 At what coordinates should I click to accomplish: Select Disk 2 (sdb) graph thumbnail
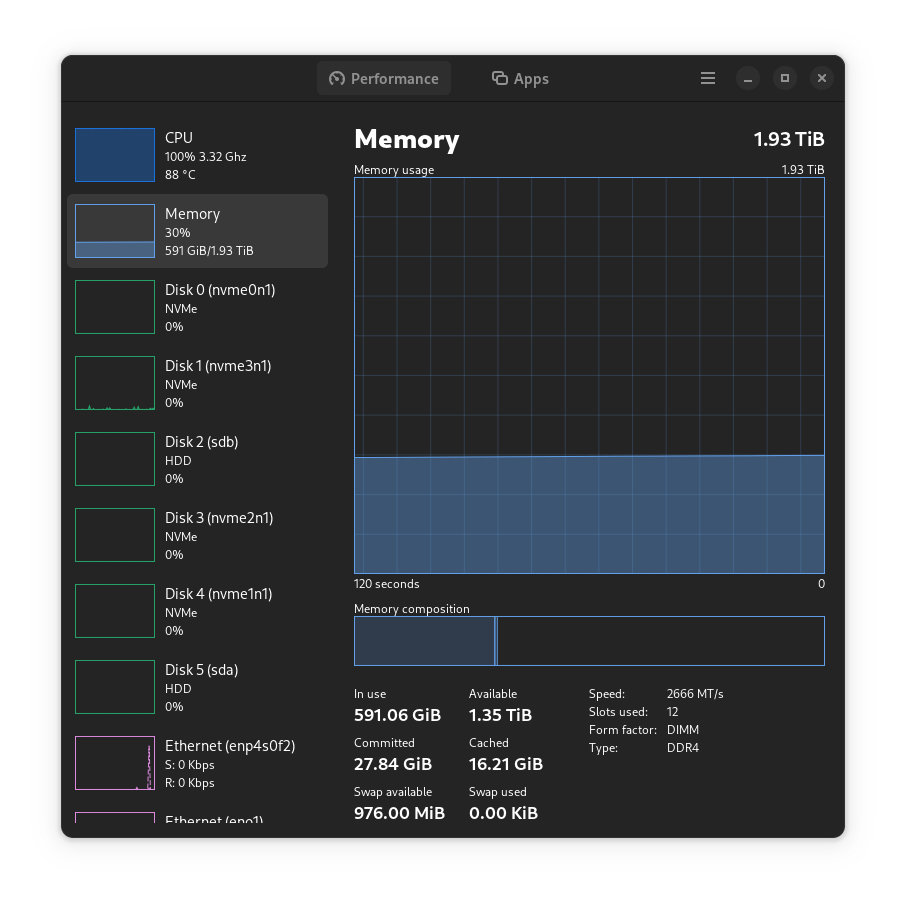point(115,459)
